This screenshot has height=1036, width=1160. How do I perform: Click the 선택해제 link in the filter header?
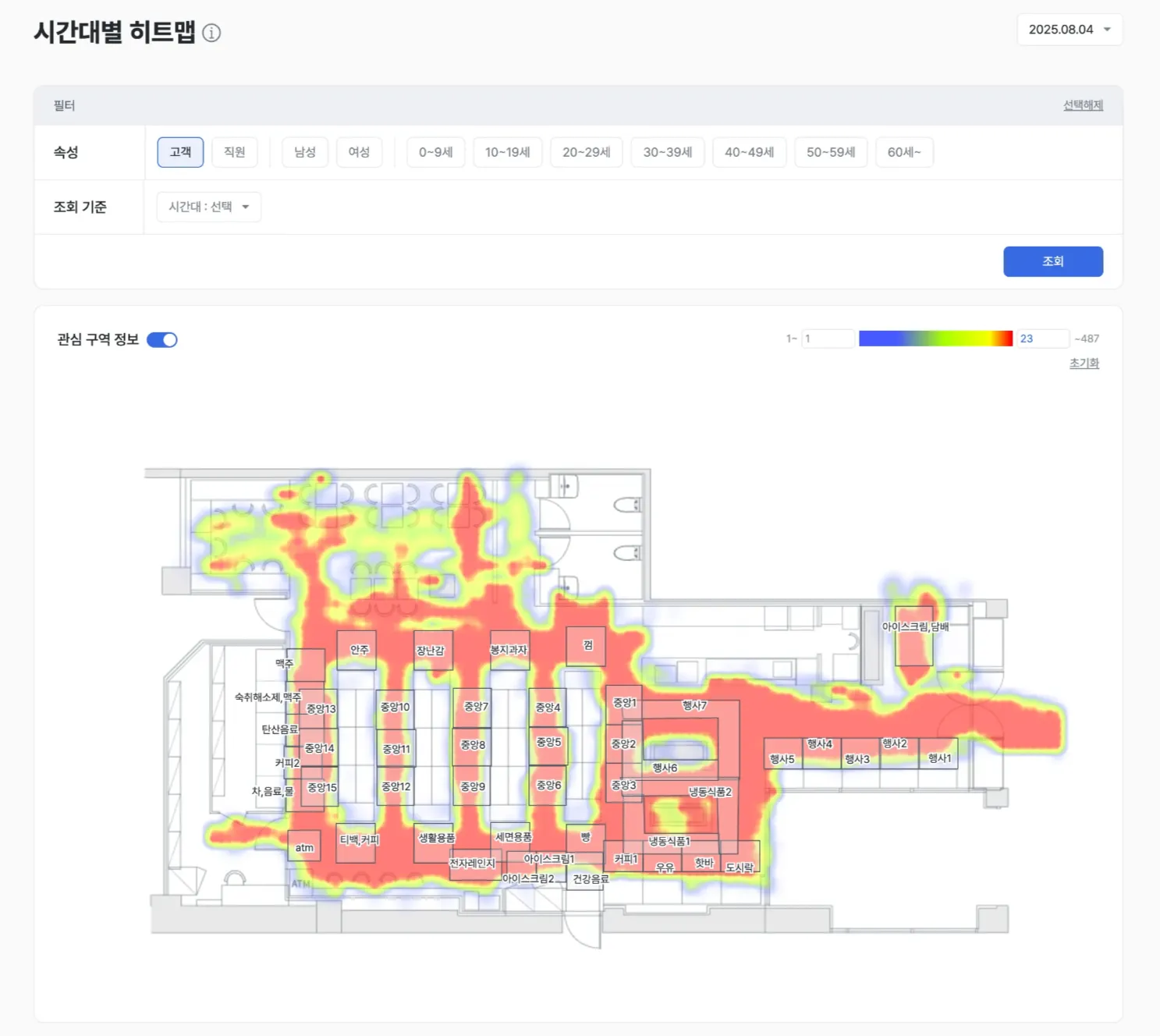1083,105
